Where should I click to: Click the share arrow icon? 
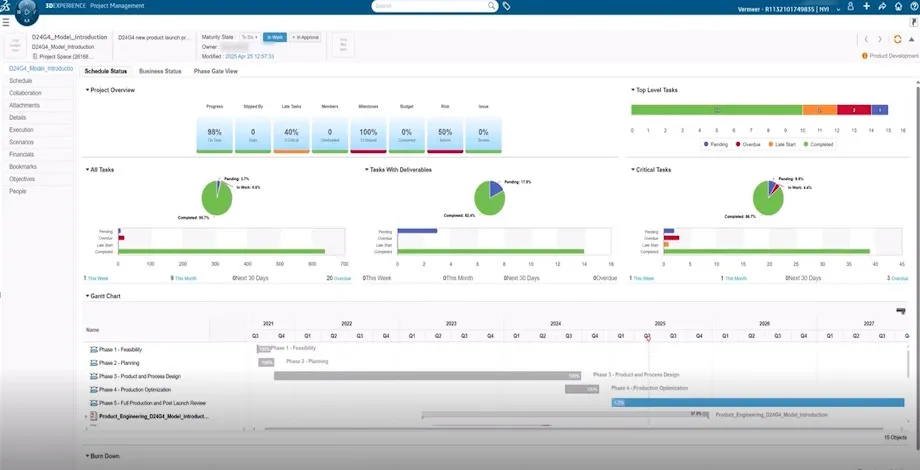(882, 6)
